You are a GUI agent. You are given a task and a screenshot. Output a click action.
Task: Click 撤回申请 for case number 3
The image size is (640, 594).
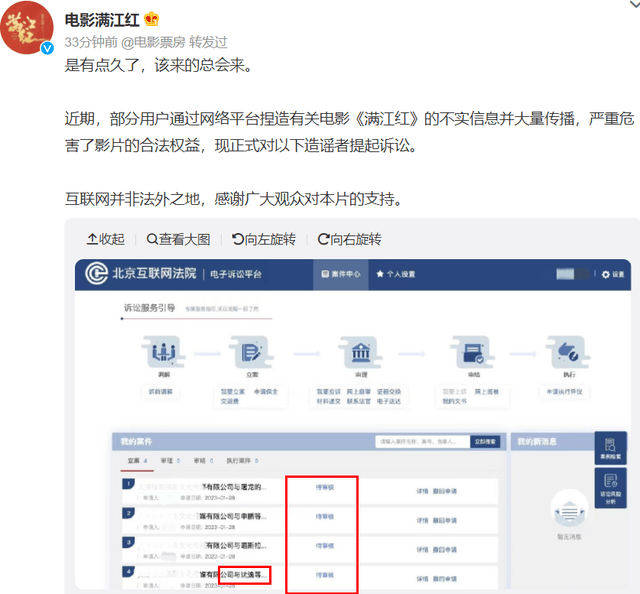pyautogui.click(x=445, y=550)
